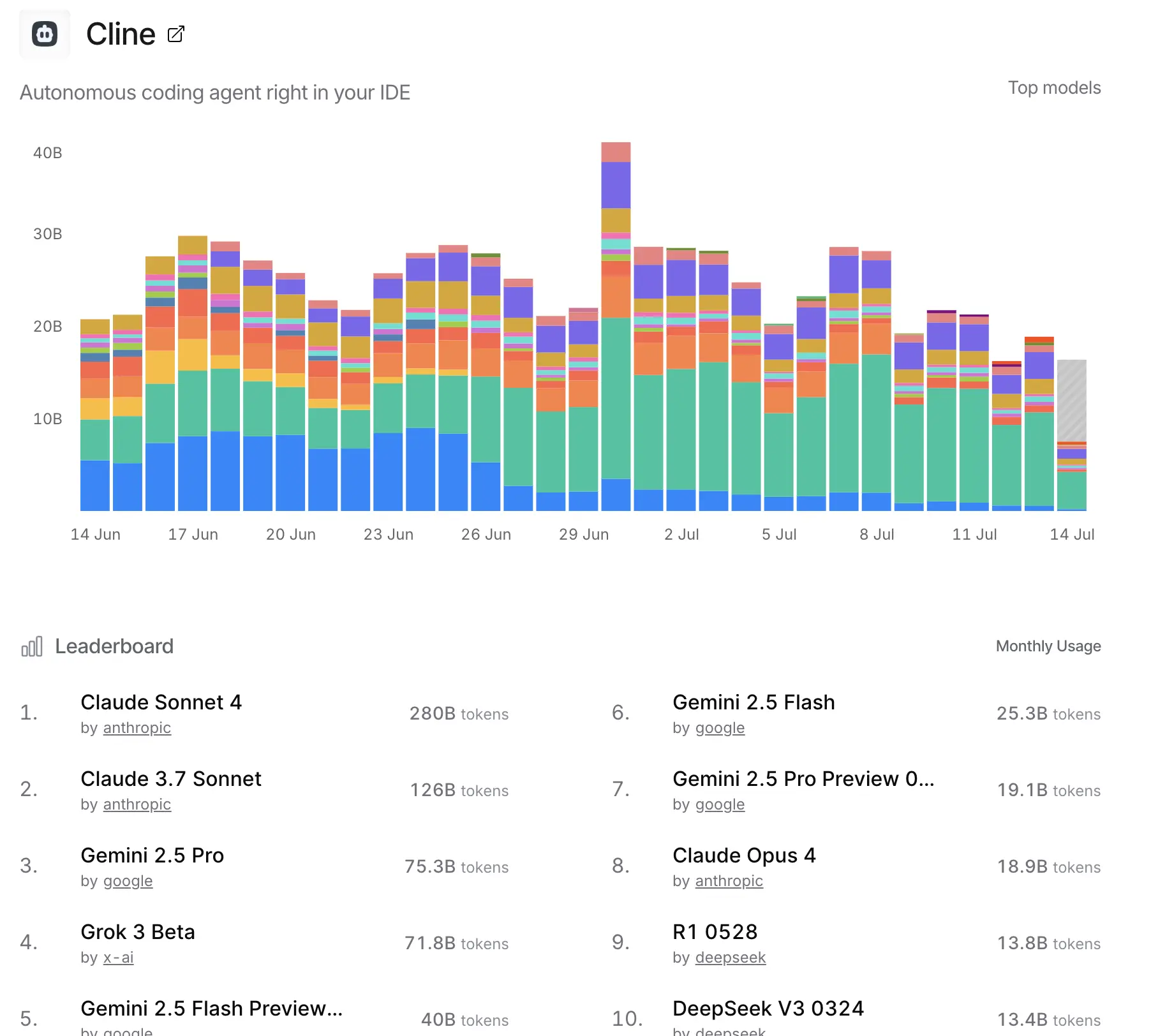Image resolution: width=1151 pixels, height=1036 pixels.
Task: Open the anthropic link under Claude 3.7 Sonnet
Action: (x=137, y=804)
